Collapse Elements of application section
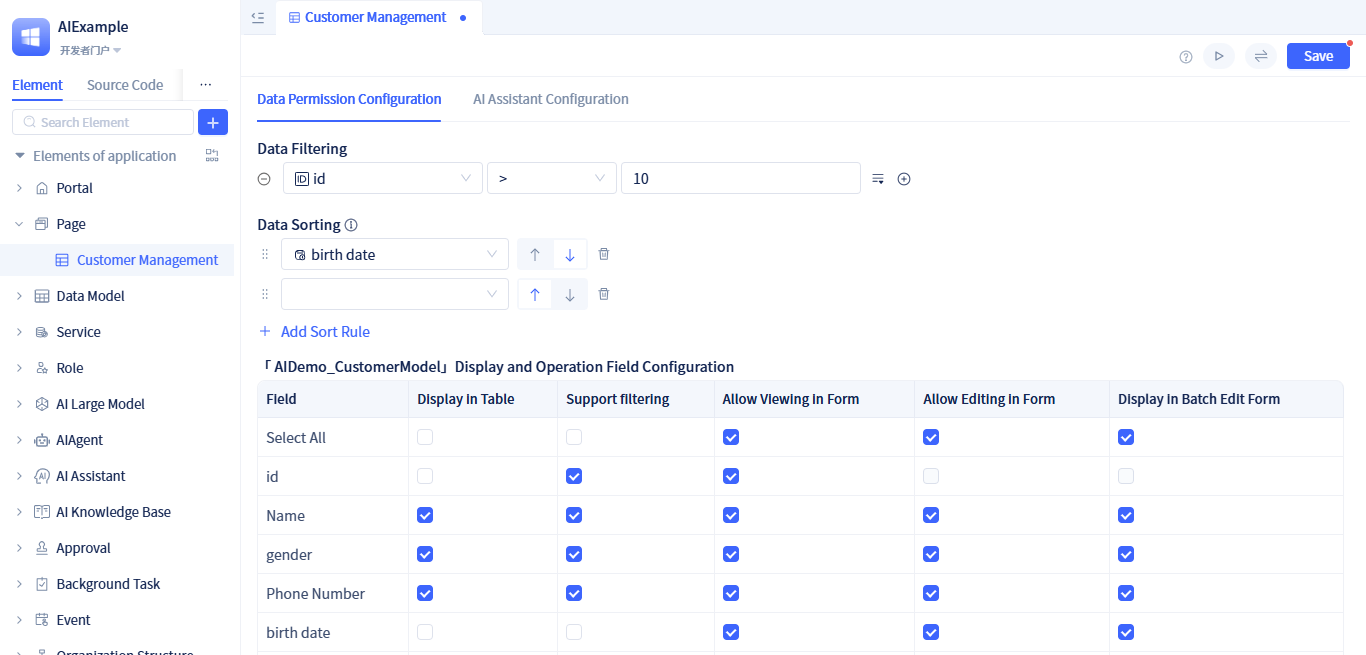This screenshot has width=1366, height=655. coord(19,156)
